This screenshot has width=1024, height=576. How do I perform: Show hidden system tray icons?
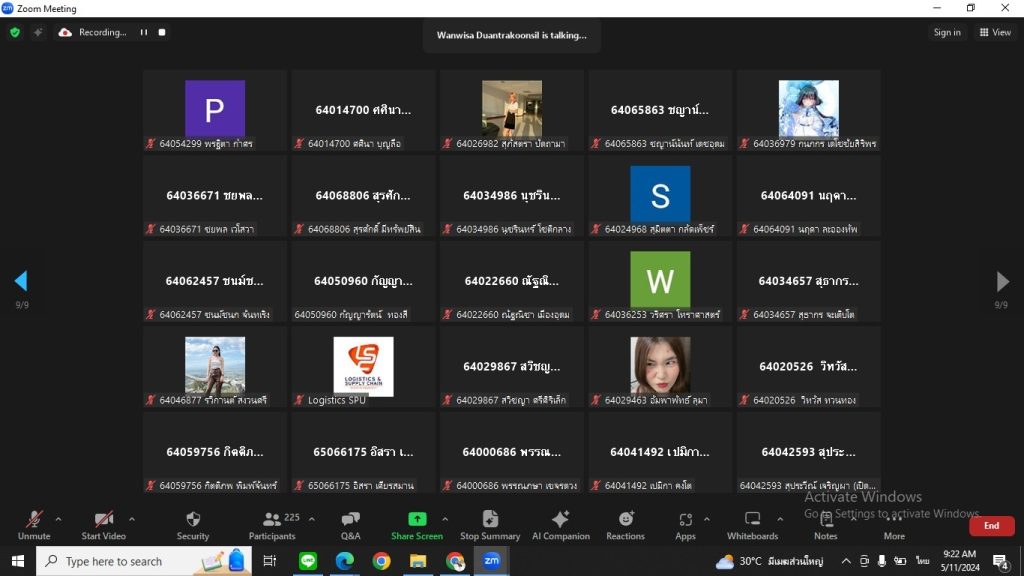(x=846, y=561)
